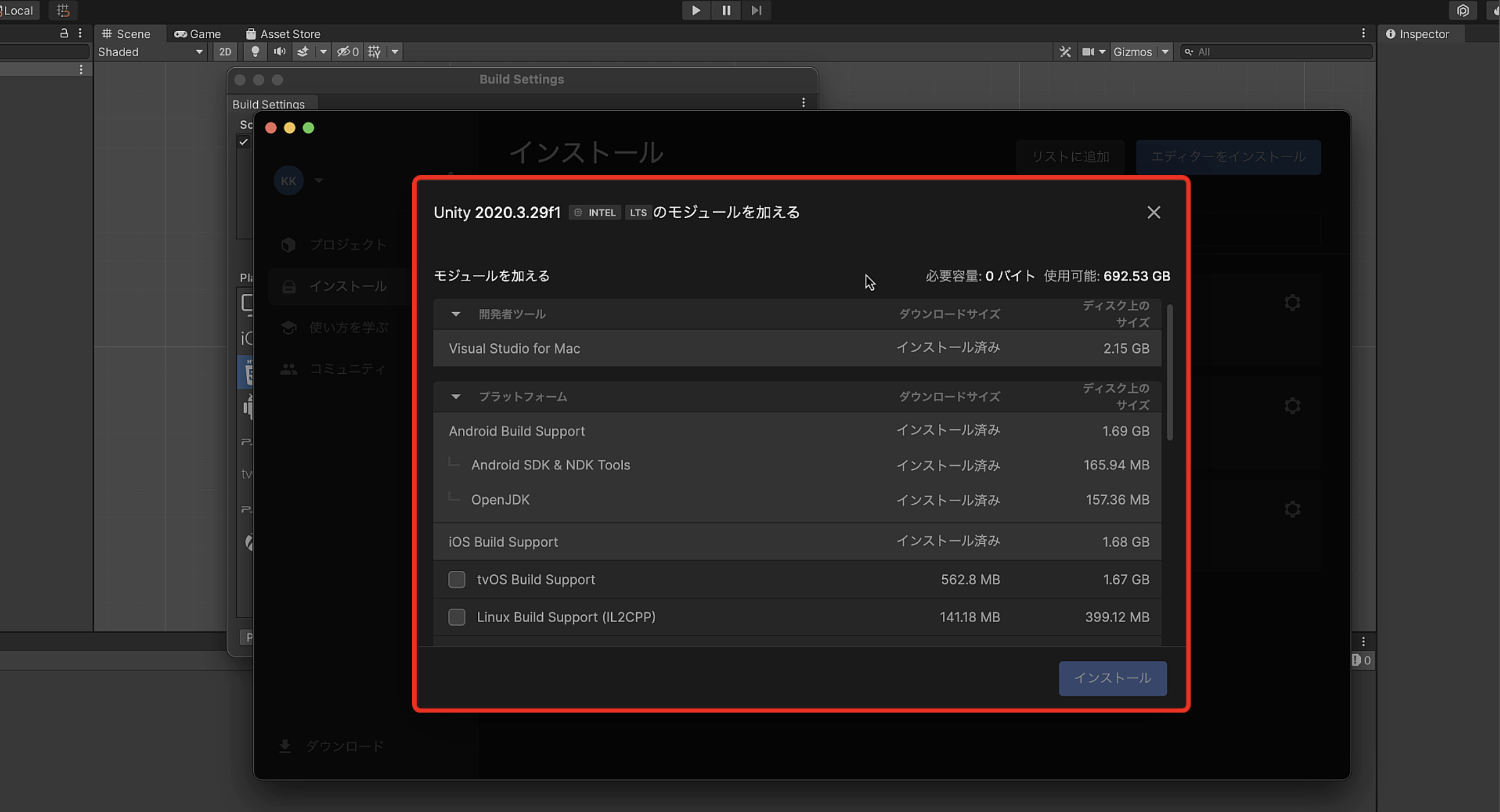Toggle grid snapping icon beside Local
This screenshot has width=1500, height=812.
click(63, 10)
